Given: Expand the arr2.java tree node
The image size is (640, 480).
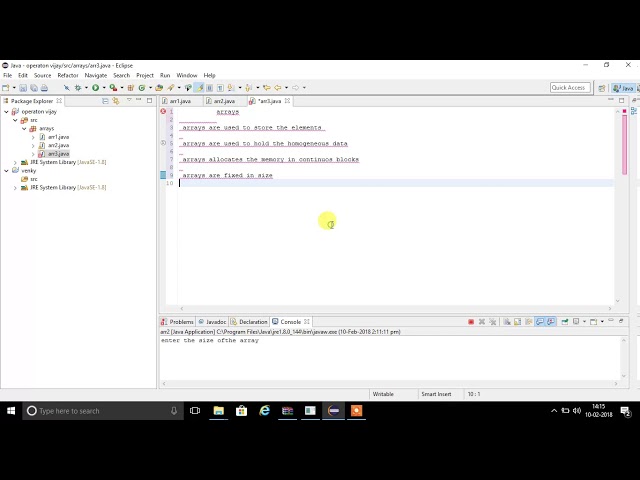Looking at the screenshot, I should pyautogui.click(x=33, y=145).
